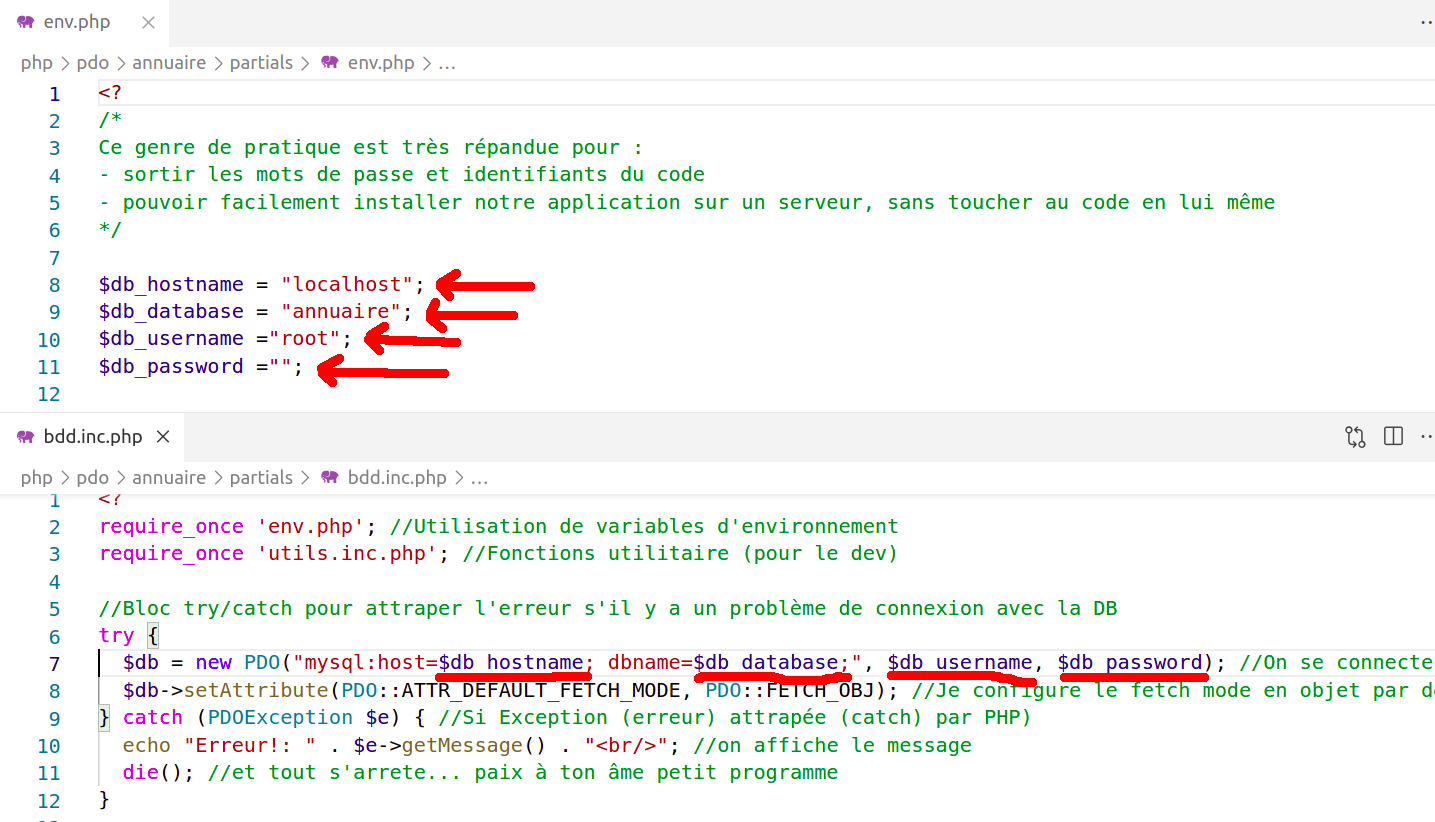Viewport: 1435px width, 822px height.
Task: Open More Actions menu beside env.php tab
Action: 1425,22
